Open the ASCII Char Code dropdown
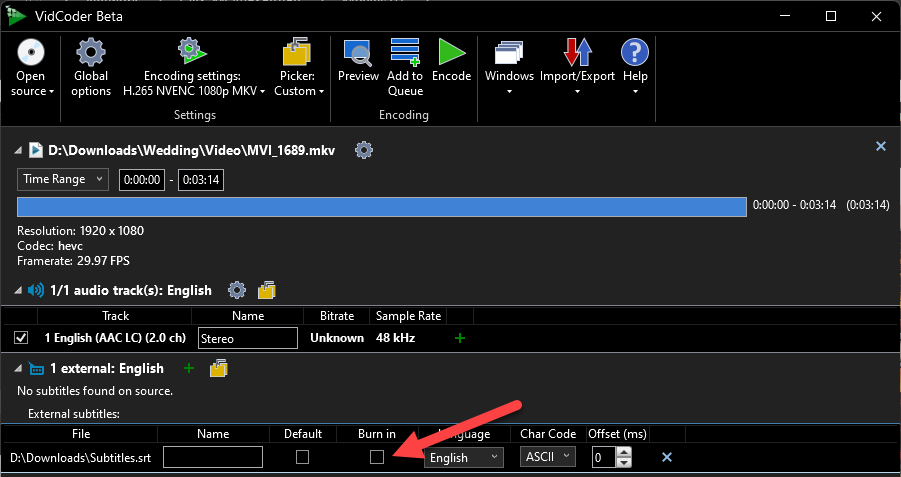 (548, 457)
